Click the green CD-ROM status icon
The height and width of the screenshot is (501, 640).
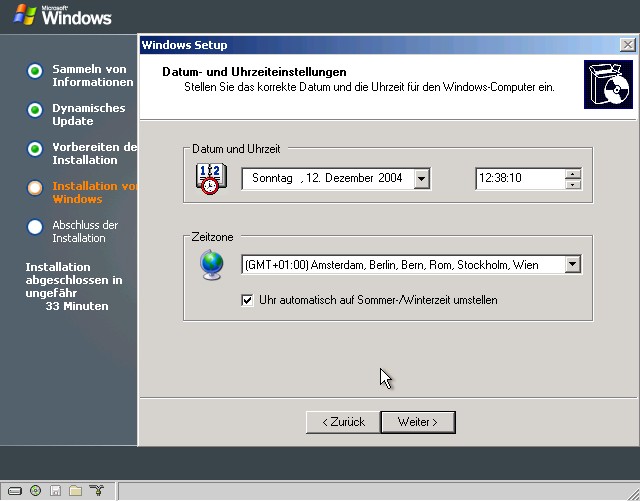coord(36,490)
